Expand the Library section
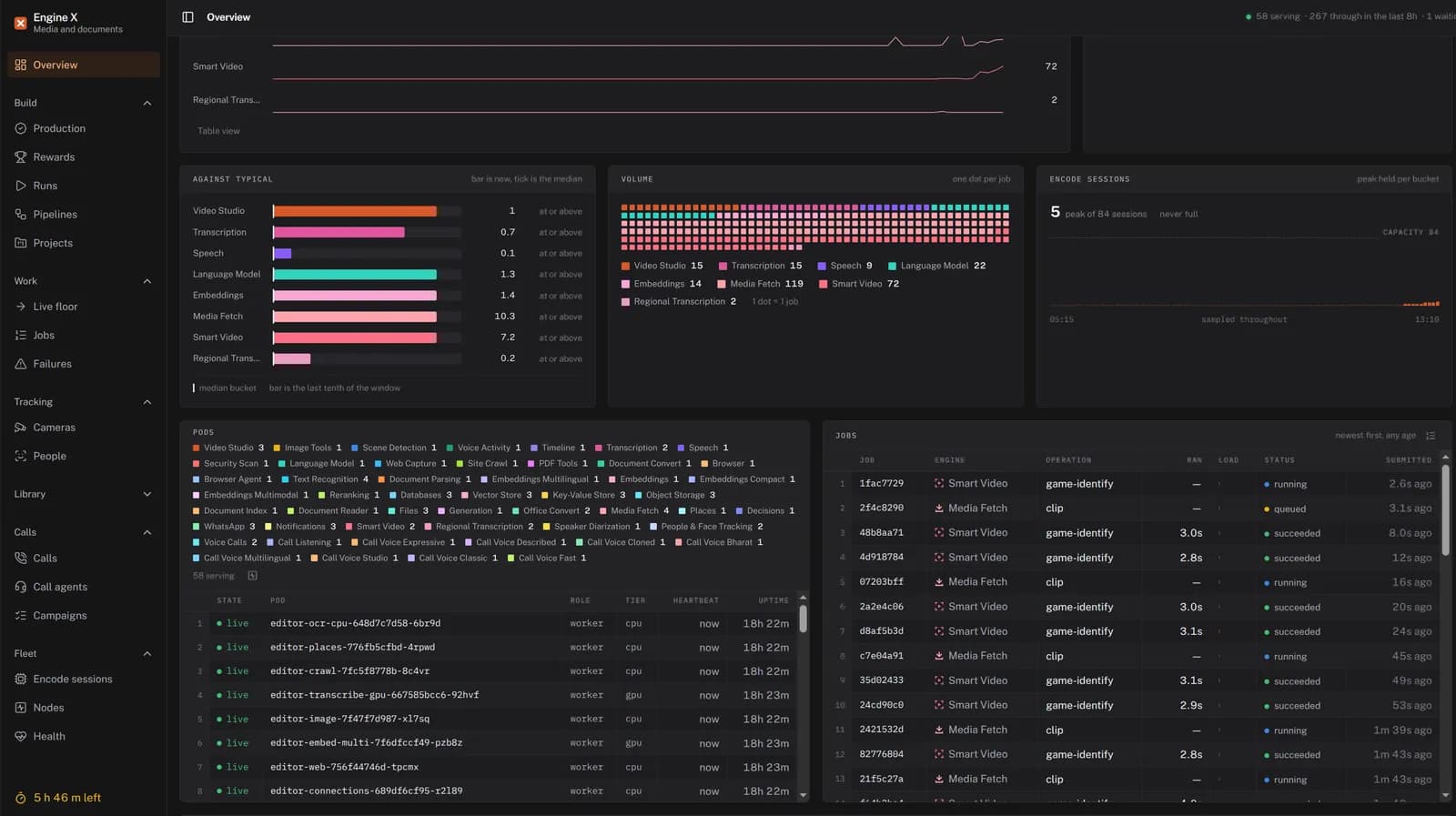The height and width of the screenshot is (816, 1456). point(147,494)
